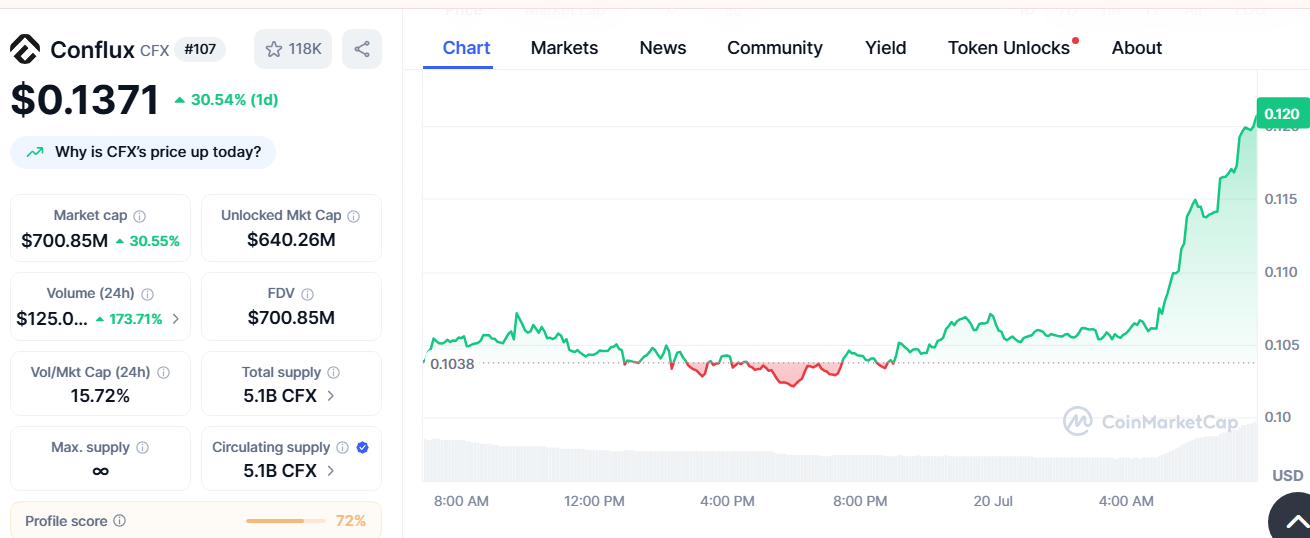
Task: Open Volume (24h) info icon
Action: tap(147, 294)
